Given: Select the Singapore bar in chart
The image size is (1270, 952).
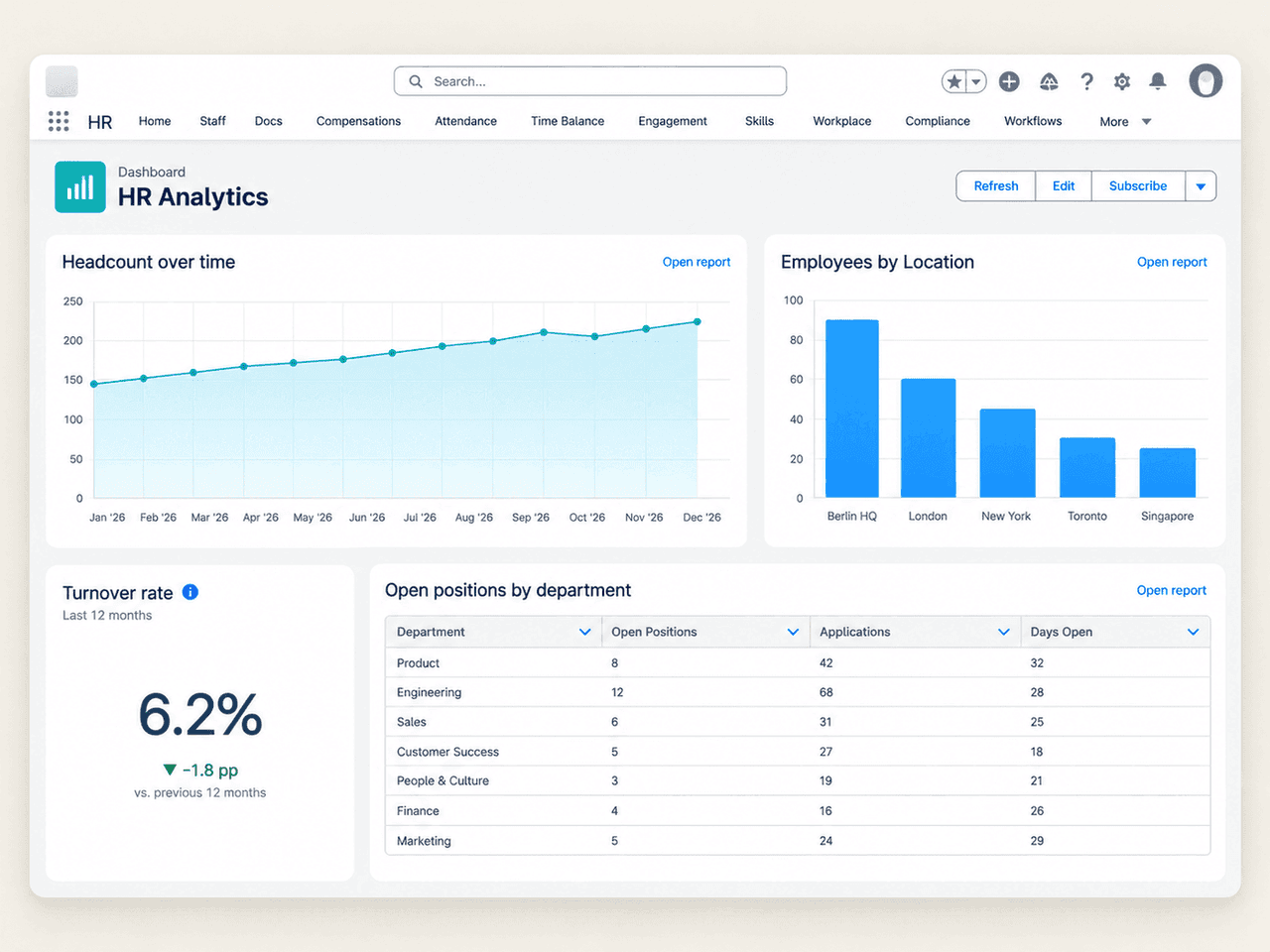Looking at the screenshot, I should pos(1168,473).
